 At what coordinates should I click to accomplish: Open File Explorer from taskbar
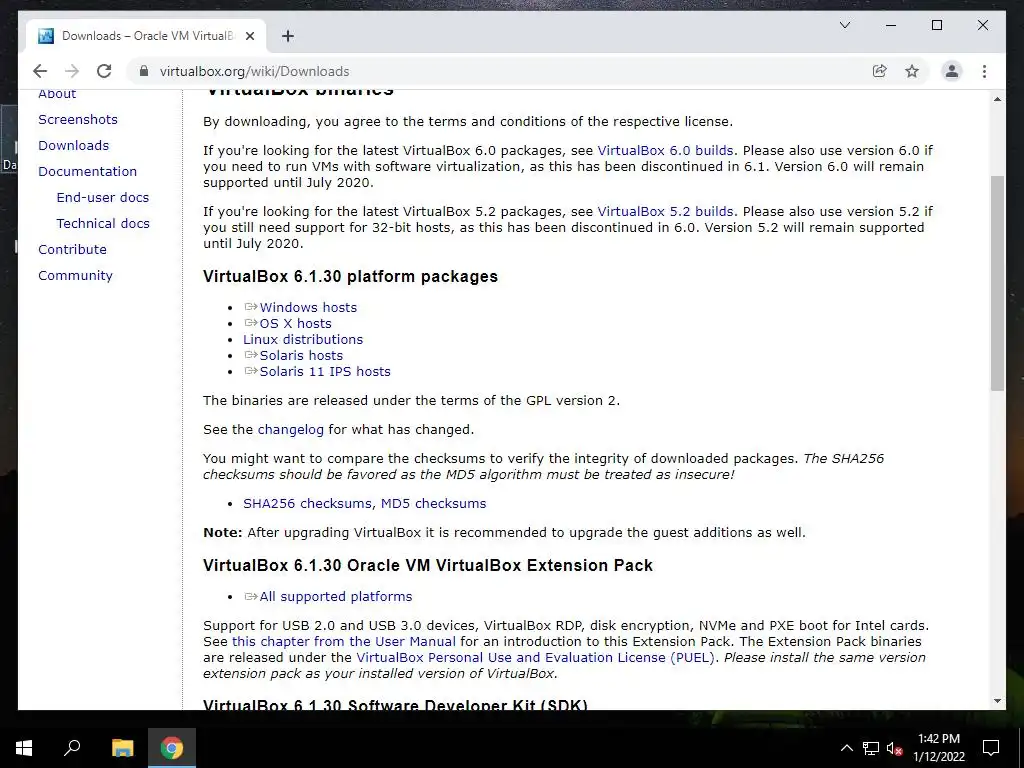point(122,748)
